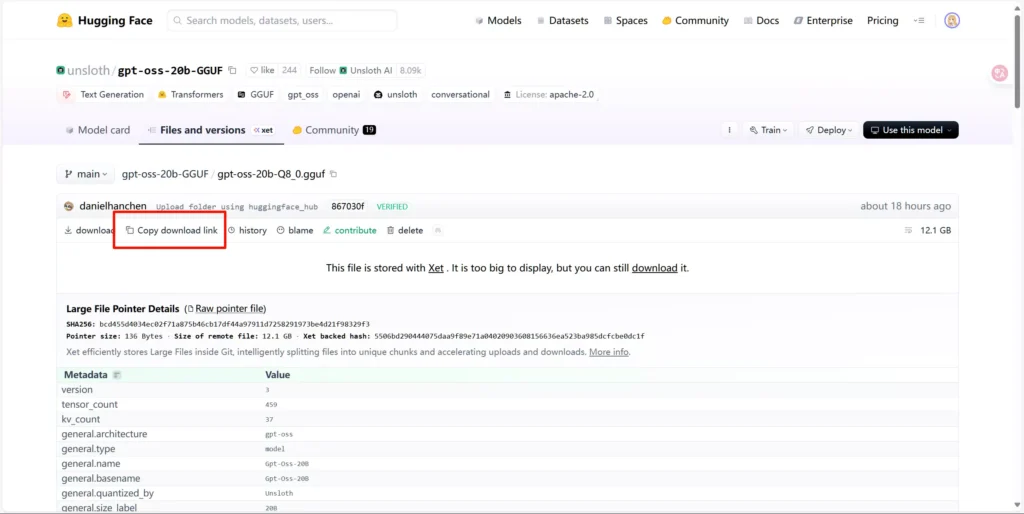Open the Community tab with 19 discussions
Viewport: 1024px width, 514px height.
(334, 130)
